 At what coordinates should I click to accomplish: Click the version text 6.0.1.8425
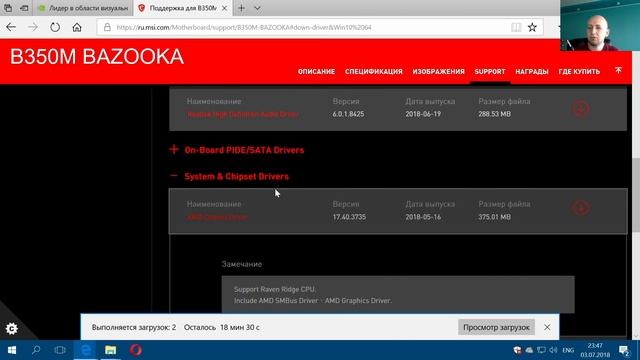click(348, 114)
